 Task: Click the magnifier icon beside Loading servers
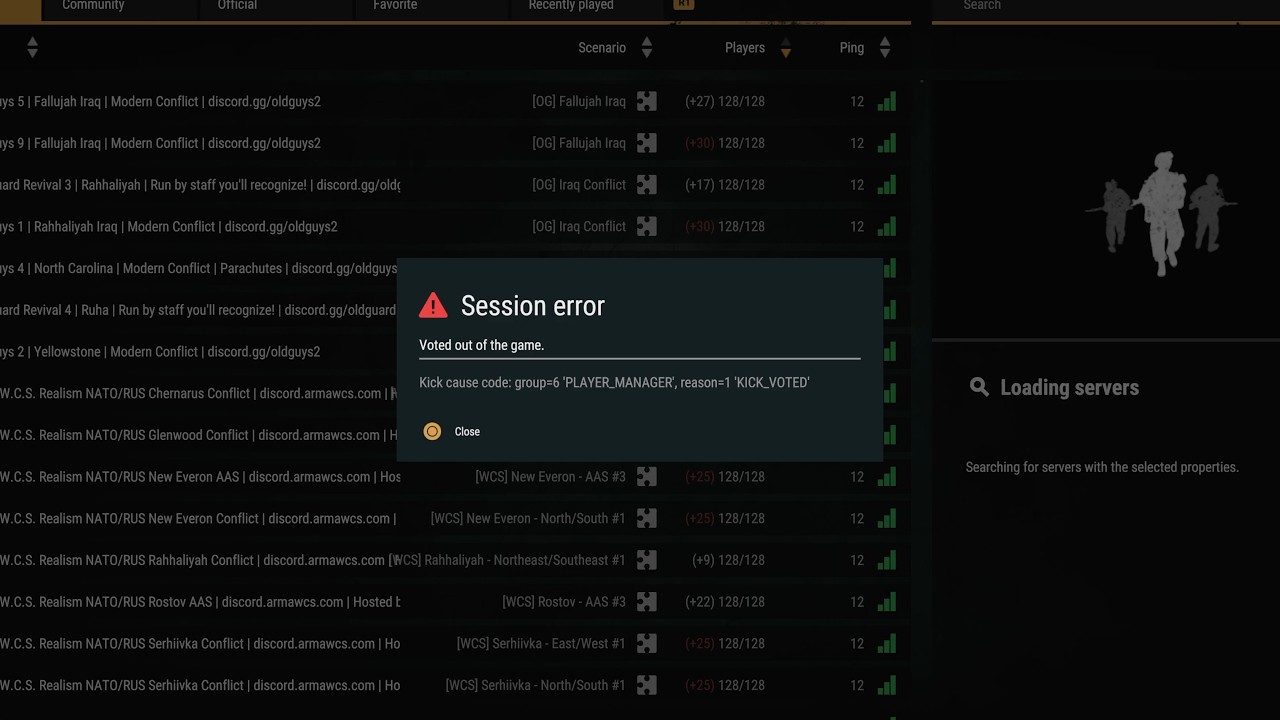coord(979,388)
